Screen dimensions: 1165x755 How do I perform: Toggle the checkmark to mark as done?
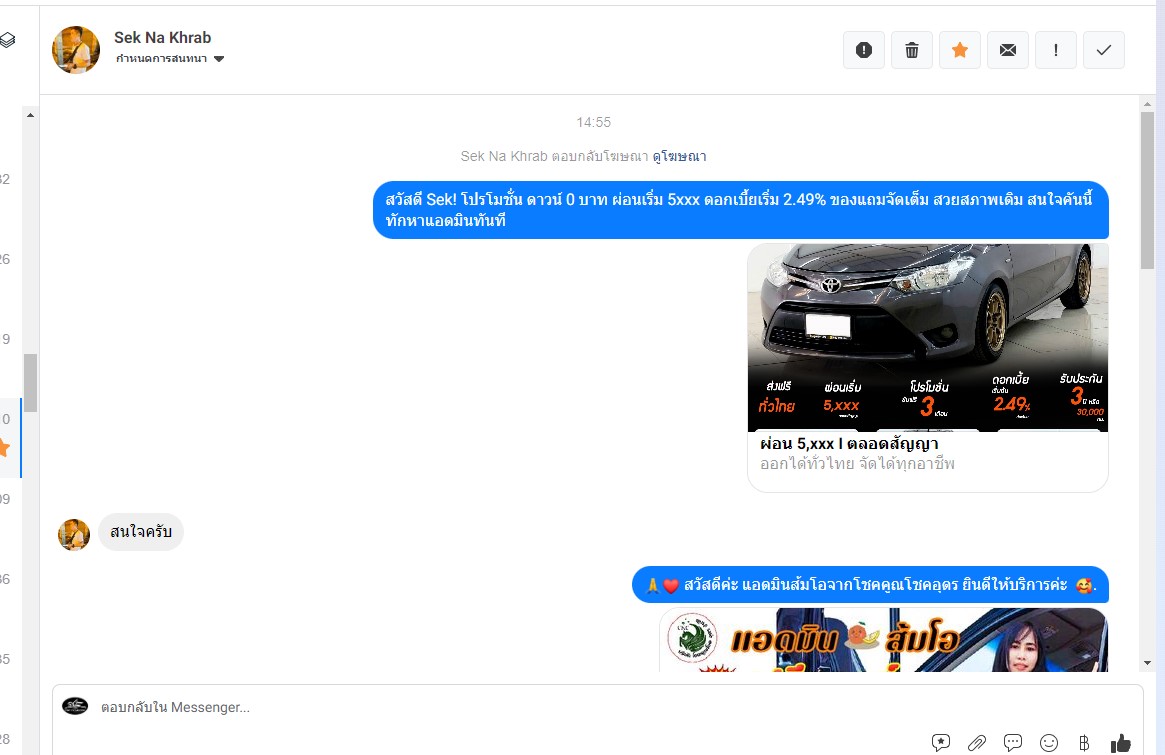[1104, 50]
